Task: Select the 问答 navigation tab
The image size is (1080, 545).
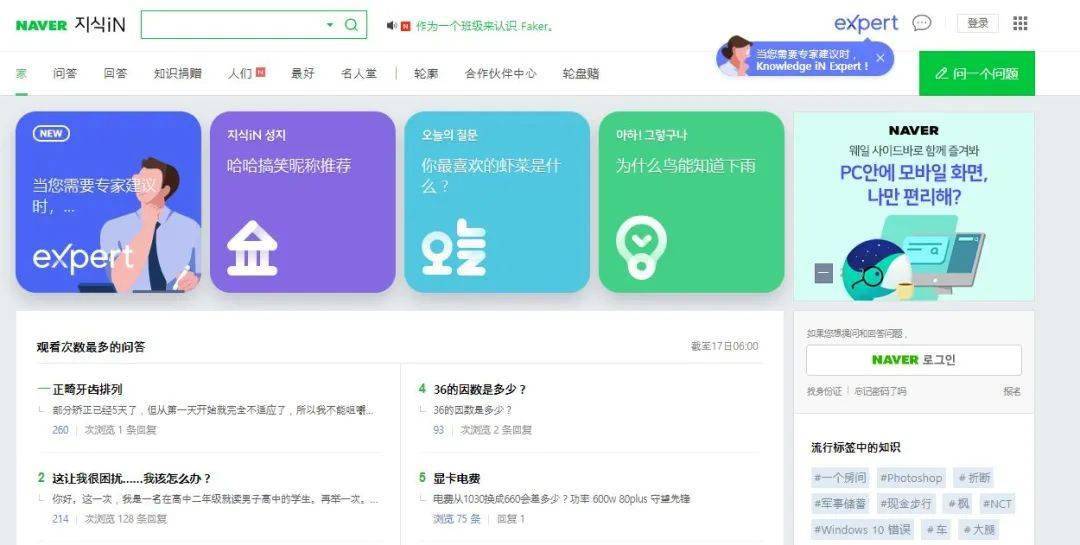Action: pos(65,73)
